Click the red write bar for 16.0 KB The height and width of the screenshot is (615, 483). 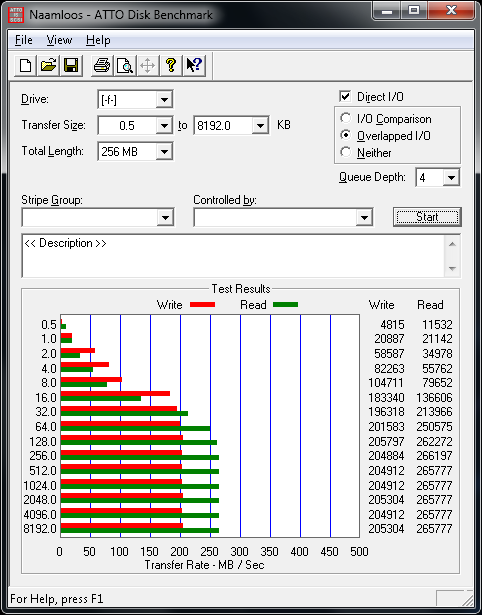[115, 393]
